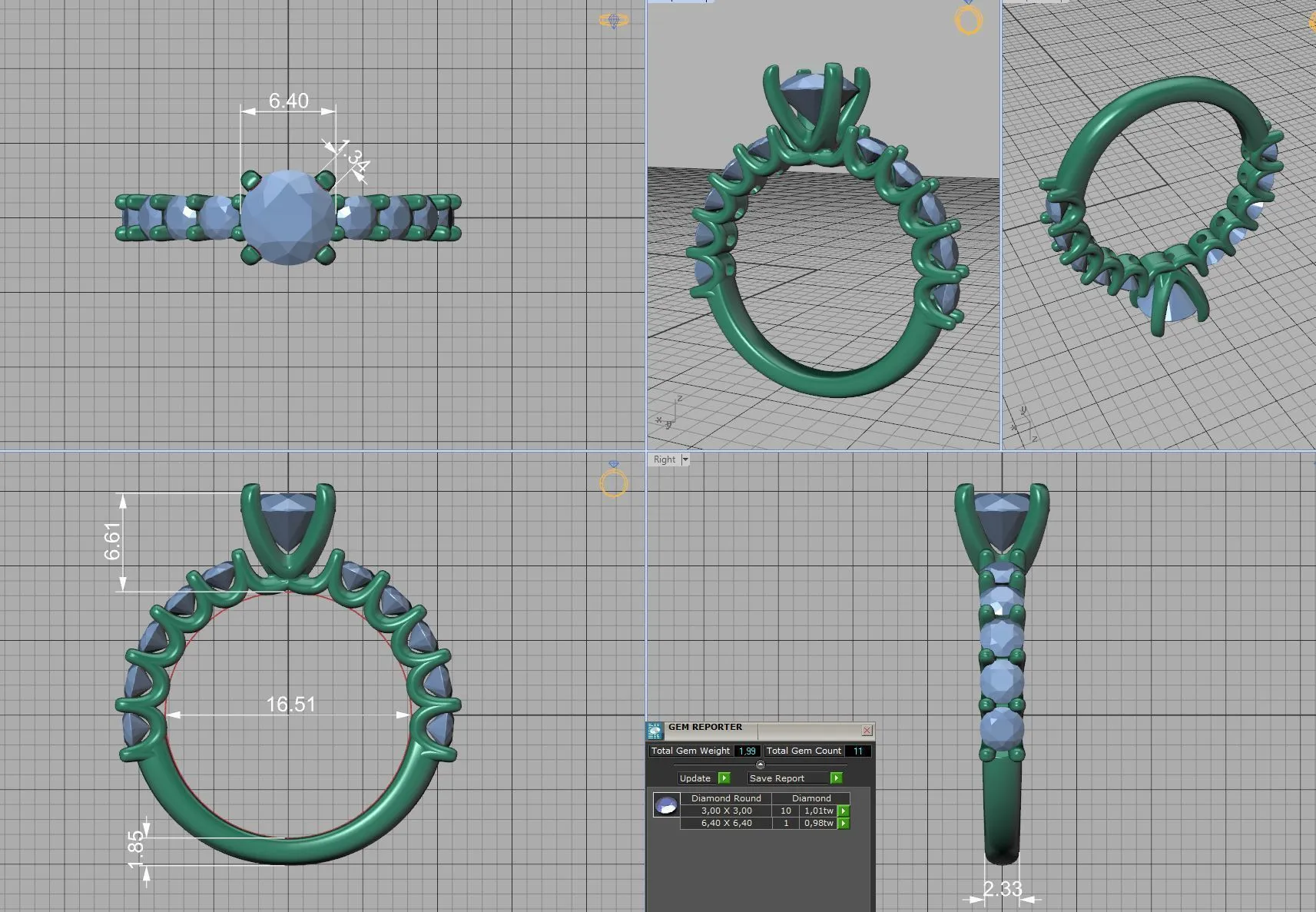Viewport: 1316px width, 912px height.
Task: Click the Right viewport title label
Action: point(665,459)
